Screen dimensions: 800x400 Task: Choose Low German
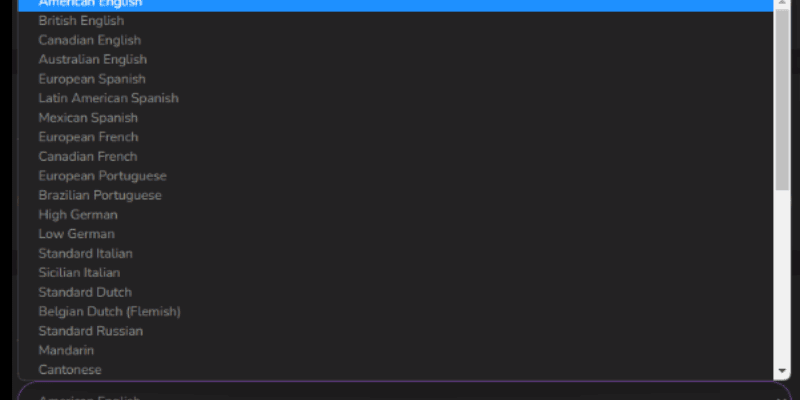click(x=395, y=234)
